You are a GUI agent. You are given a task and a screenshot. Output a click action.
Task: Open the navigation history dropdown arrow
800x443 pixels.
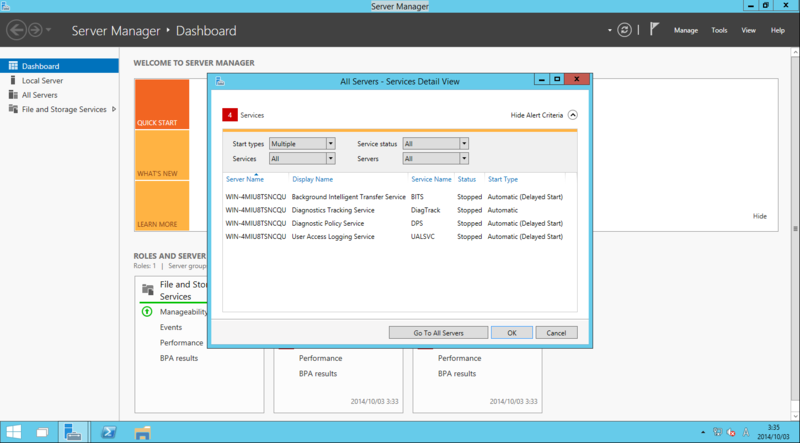[48, 30]
